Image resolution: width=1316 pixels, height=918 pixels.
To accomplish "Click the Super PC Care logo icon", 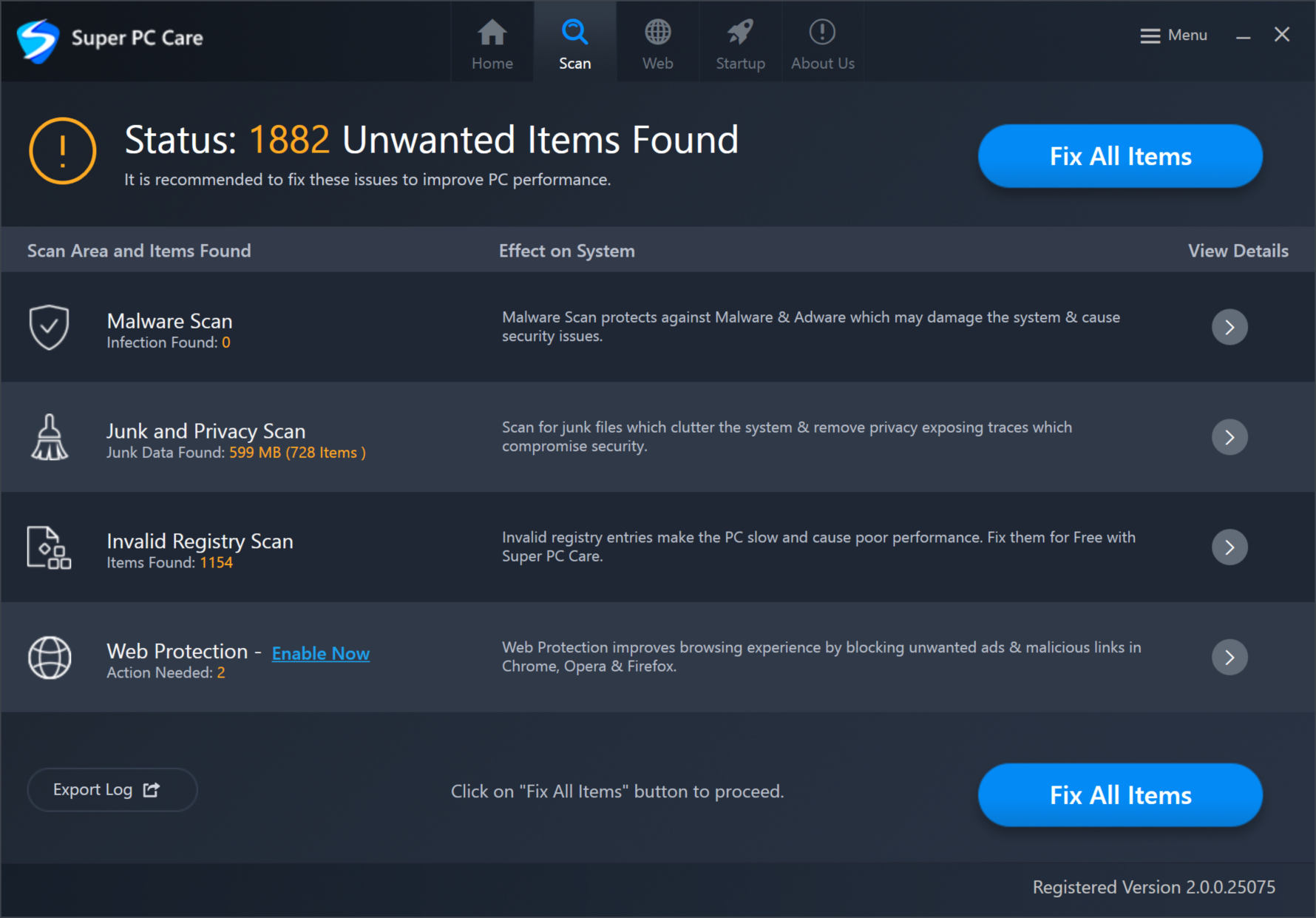I will tap(38, 40).
